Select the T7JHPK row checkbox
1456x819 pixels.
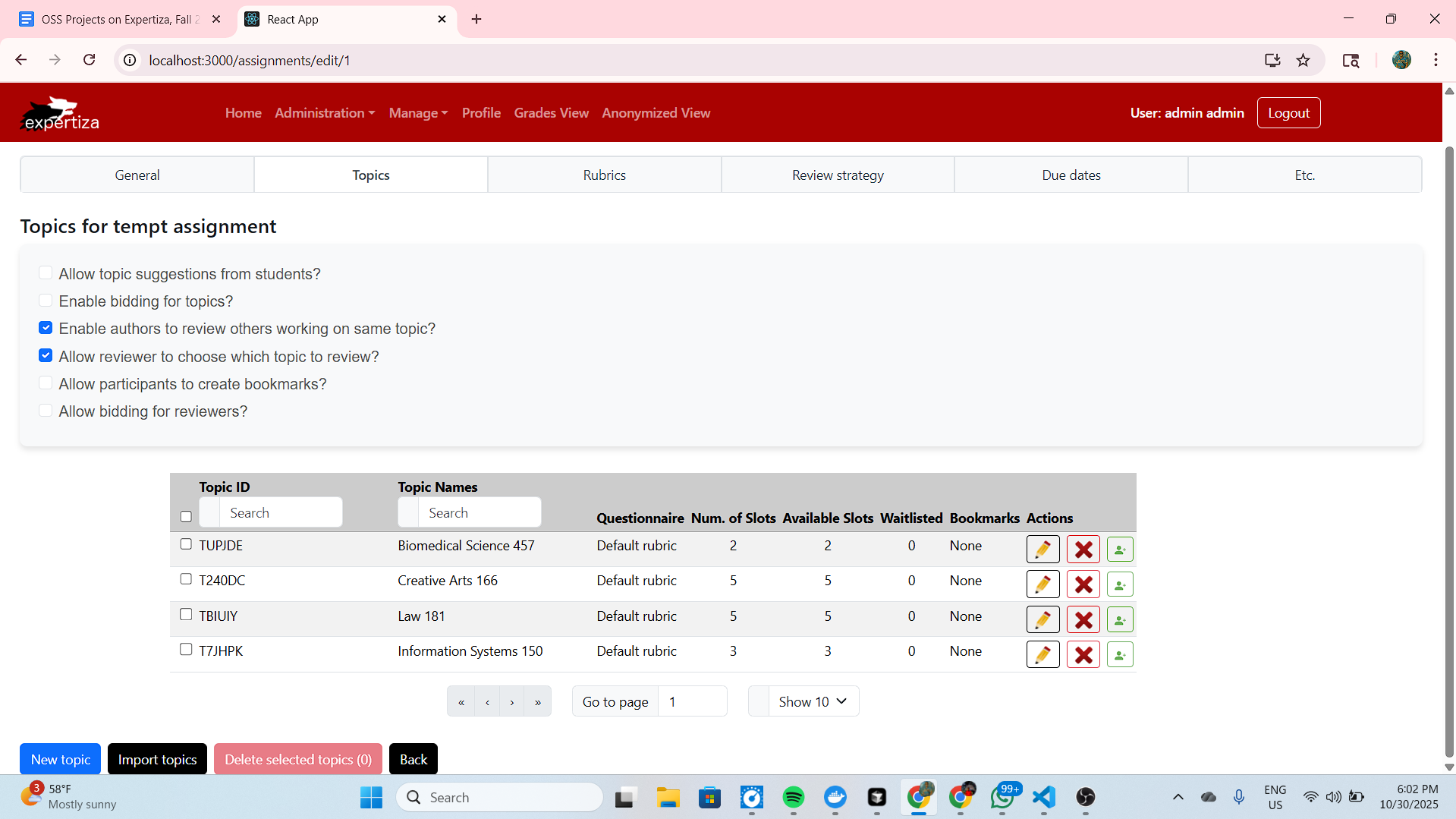coord(186,650)
